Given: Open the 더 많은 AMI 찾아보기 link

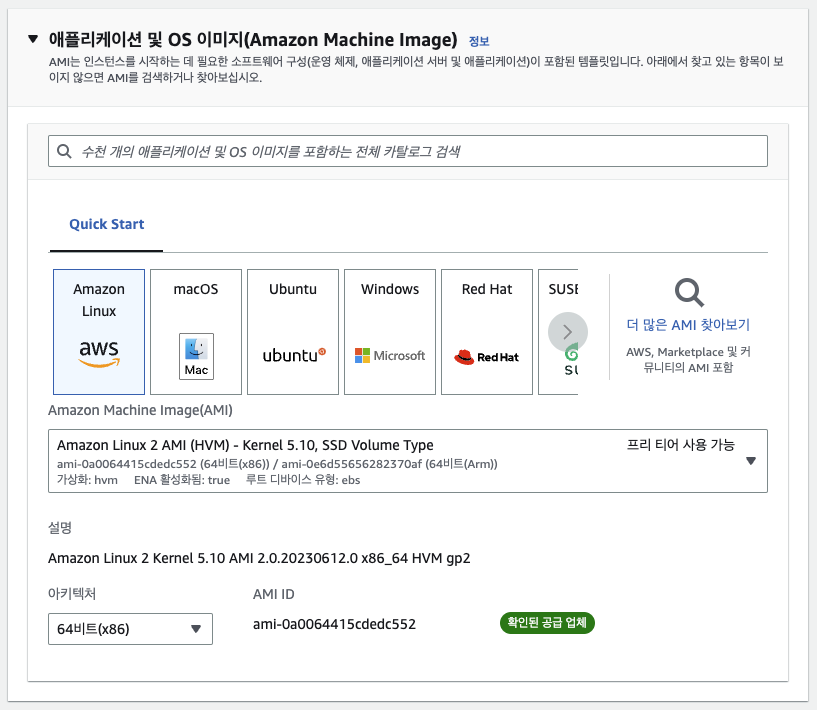Looking at the screenshot, I should pos(688,325).
